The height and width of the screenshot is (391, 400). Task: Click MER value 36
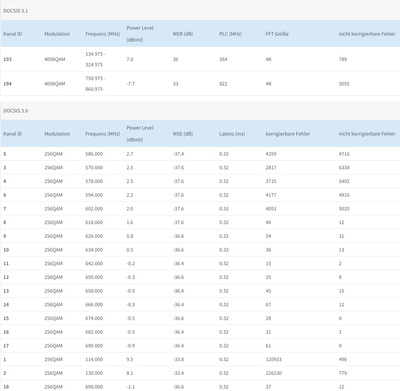pos(175,59)
